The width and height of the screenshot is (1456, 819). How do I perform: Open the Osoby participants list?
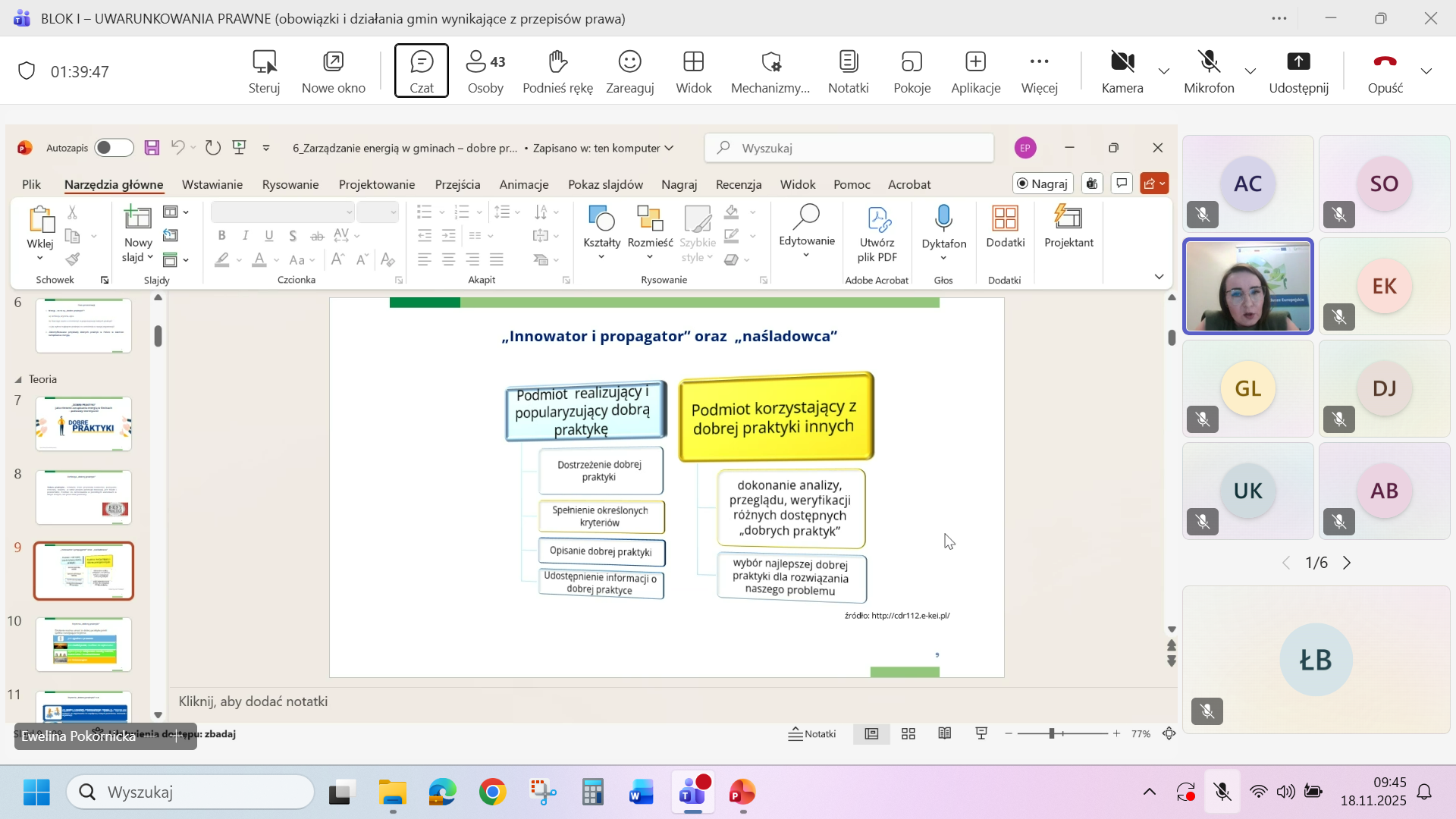(x=485, y=71)
